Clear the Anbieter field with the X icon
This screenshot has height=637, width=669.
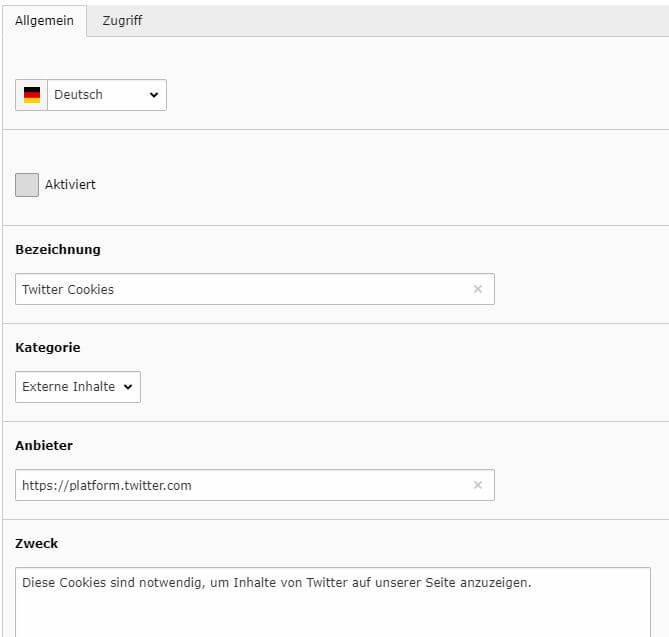477,485
